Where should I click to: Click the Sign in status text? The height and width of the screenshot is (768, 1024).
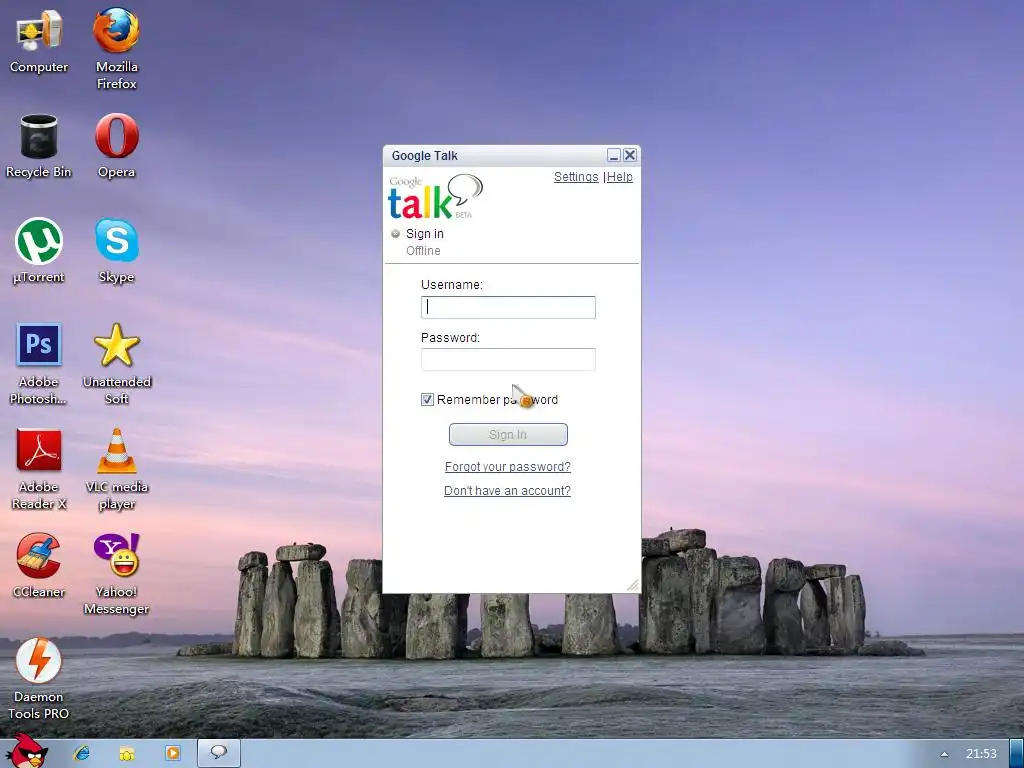pos(424,234)
